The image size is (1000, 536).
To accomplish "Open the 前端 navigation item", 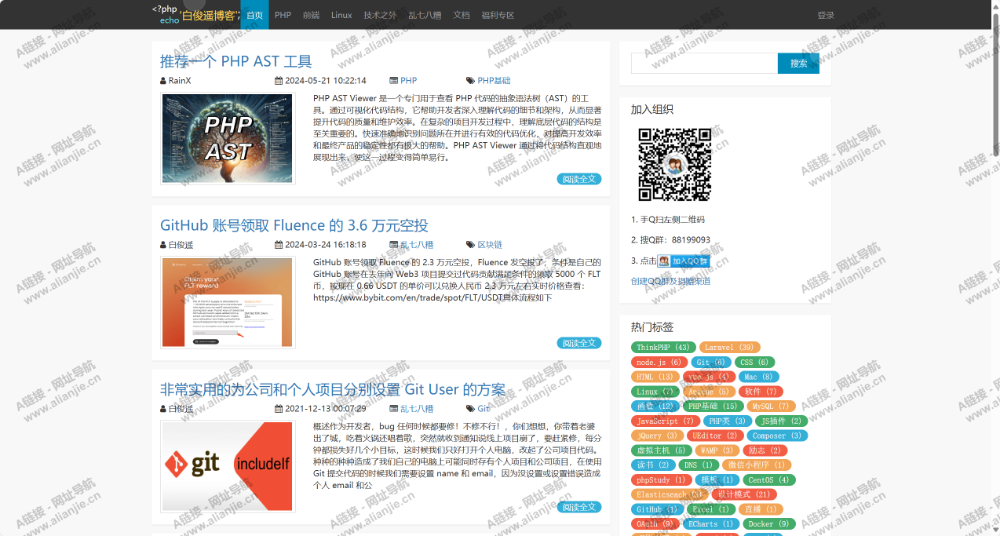I will [311, 15].
